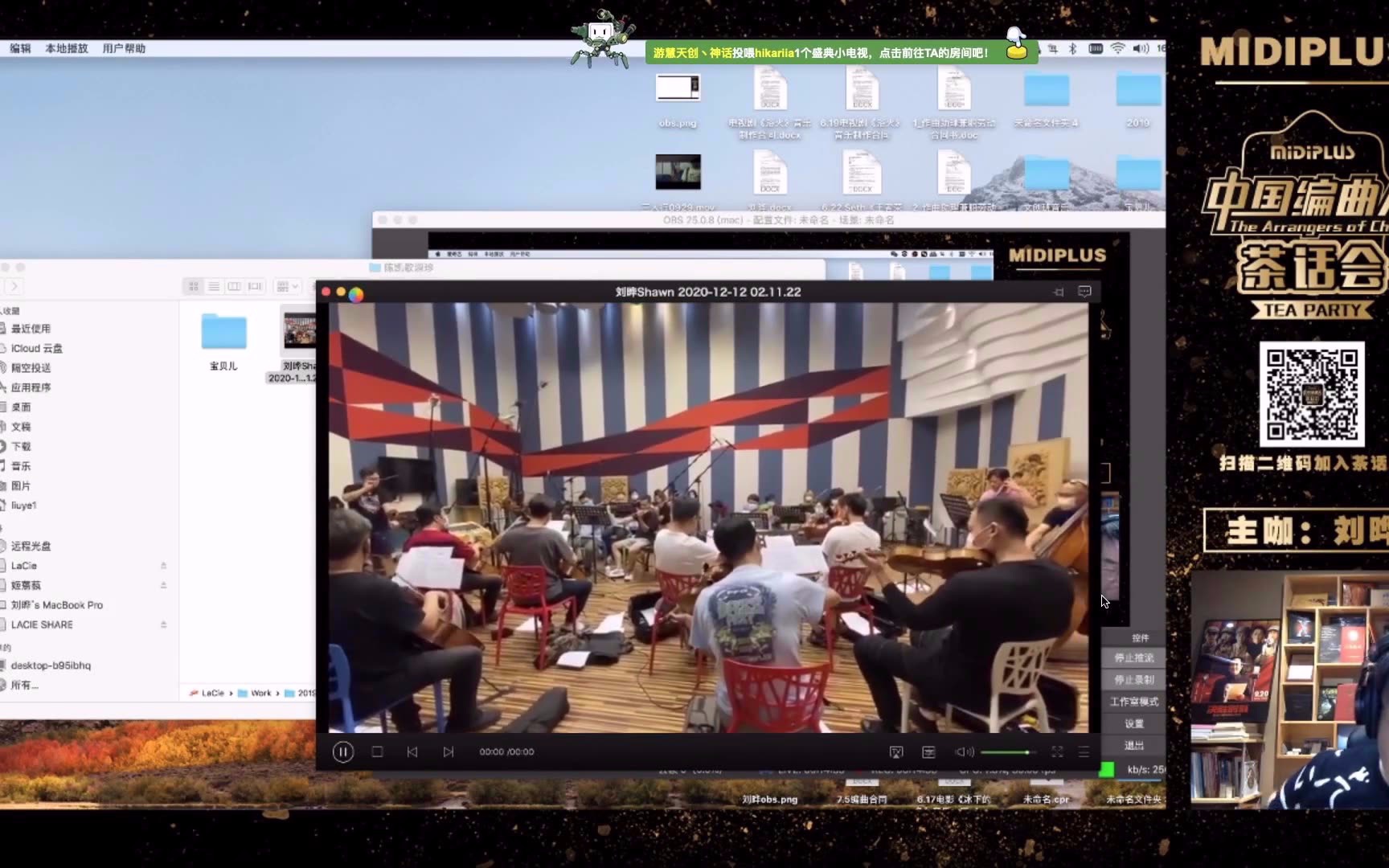Open the AirPlay cast icon in player

[896, 751]
